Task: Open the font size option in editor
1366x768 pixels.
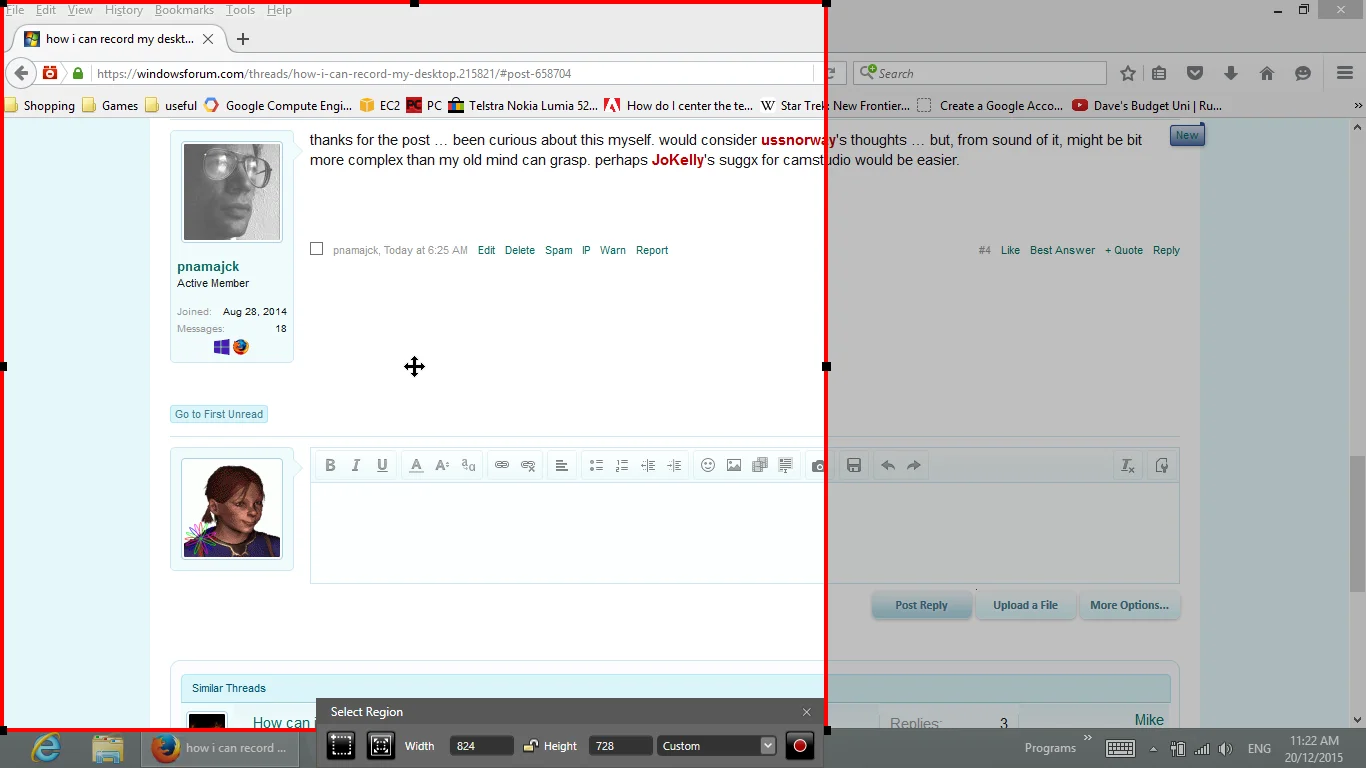Action: pyautogui.click(x=442, y=465)
